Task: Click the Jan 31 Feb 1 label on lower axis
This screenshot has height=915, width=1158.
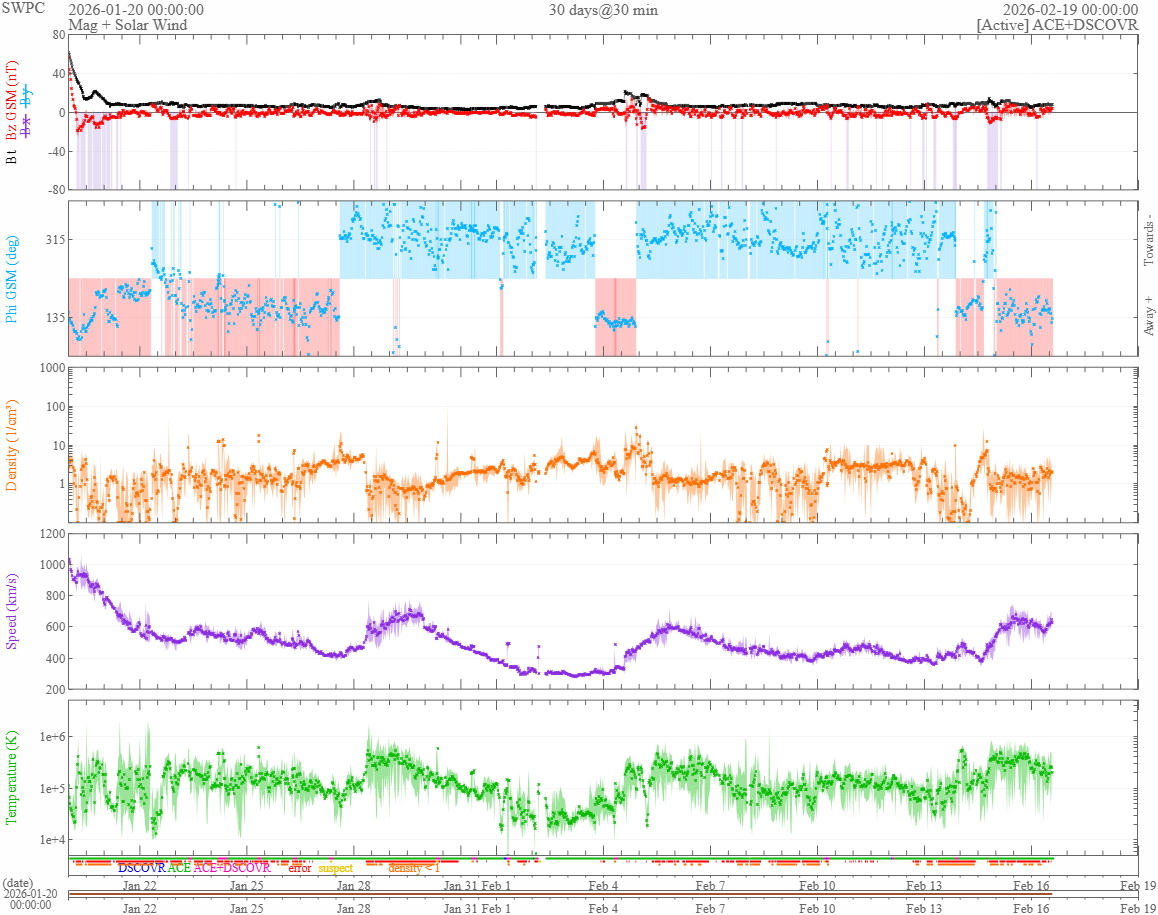Action: click(477, 908)
